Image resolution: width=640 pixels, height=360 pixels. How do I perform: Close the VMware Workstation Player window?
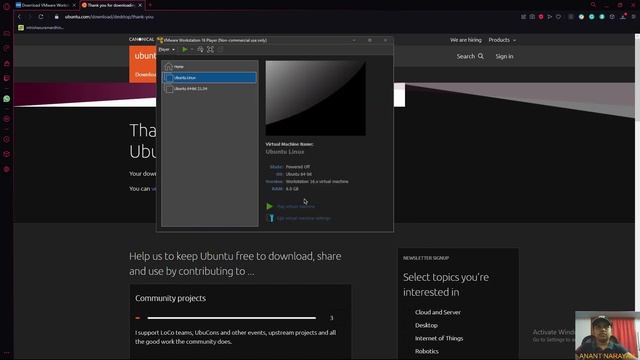(385, 40)
